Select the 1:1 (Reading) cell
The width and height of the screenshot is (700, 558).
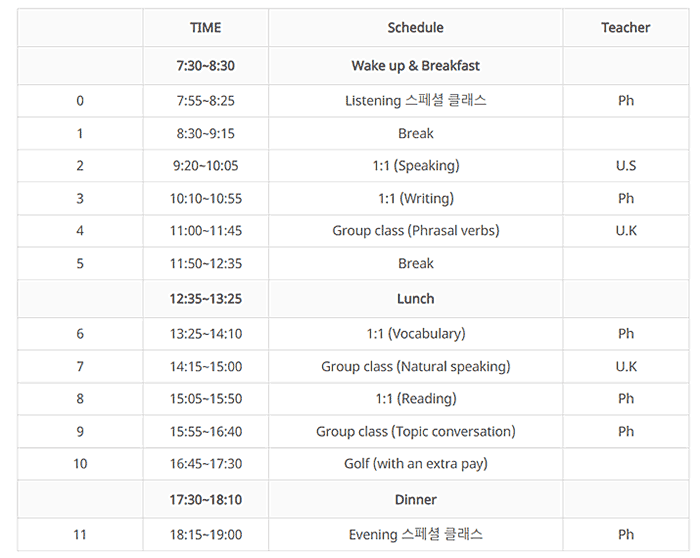click(x=415, y=399)
